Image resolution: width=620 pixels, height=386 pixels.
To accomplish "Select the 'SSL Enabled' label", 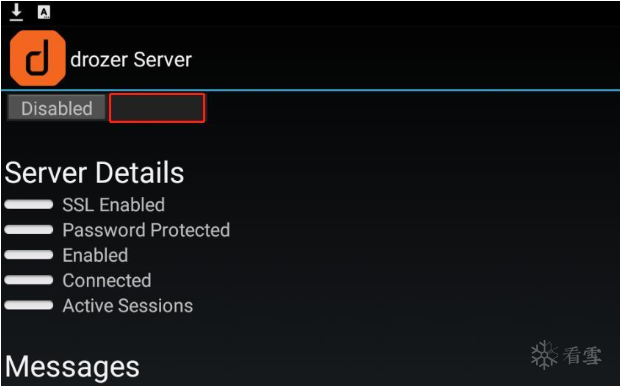I will pos(113,205).
